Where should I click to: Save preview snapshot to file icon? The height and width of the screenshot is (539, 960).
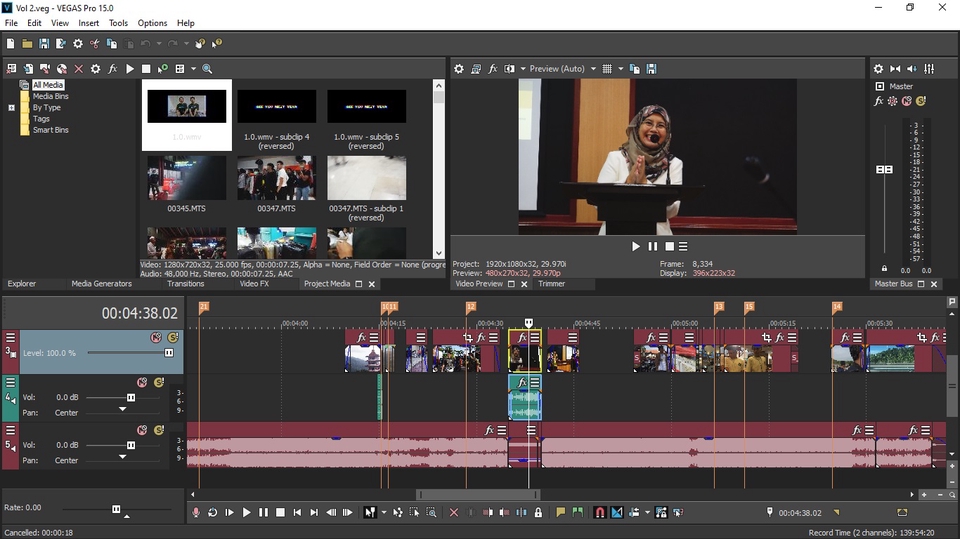pos(651,69)
